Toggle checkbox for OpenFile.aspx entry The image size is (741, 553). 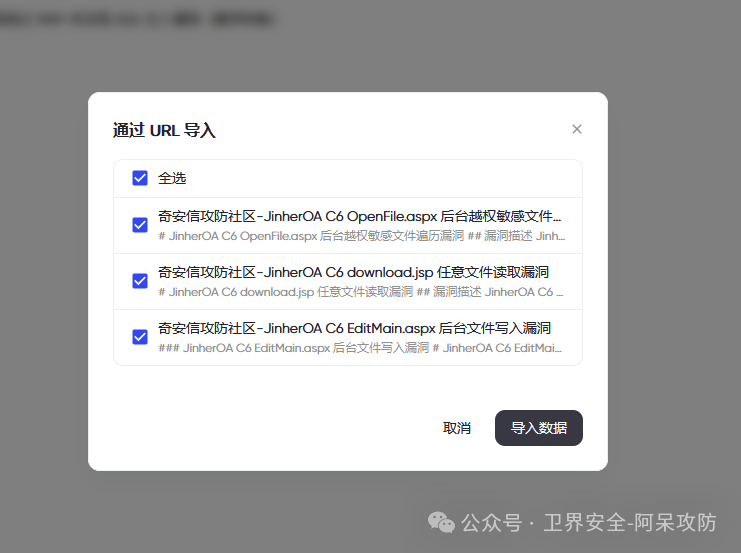coord(140,225)
